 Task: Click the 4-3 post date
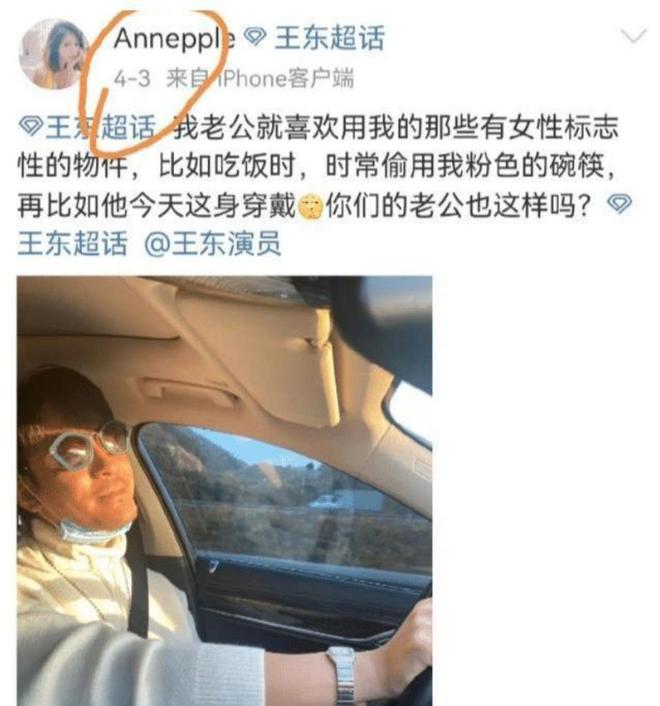tap(132, 79)
